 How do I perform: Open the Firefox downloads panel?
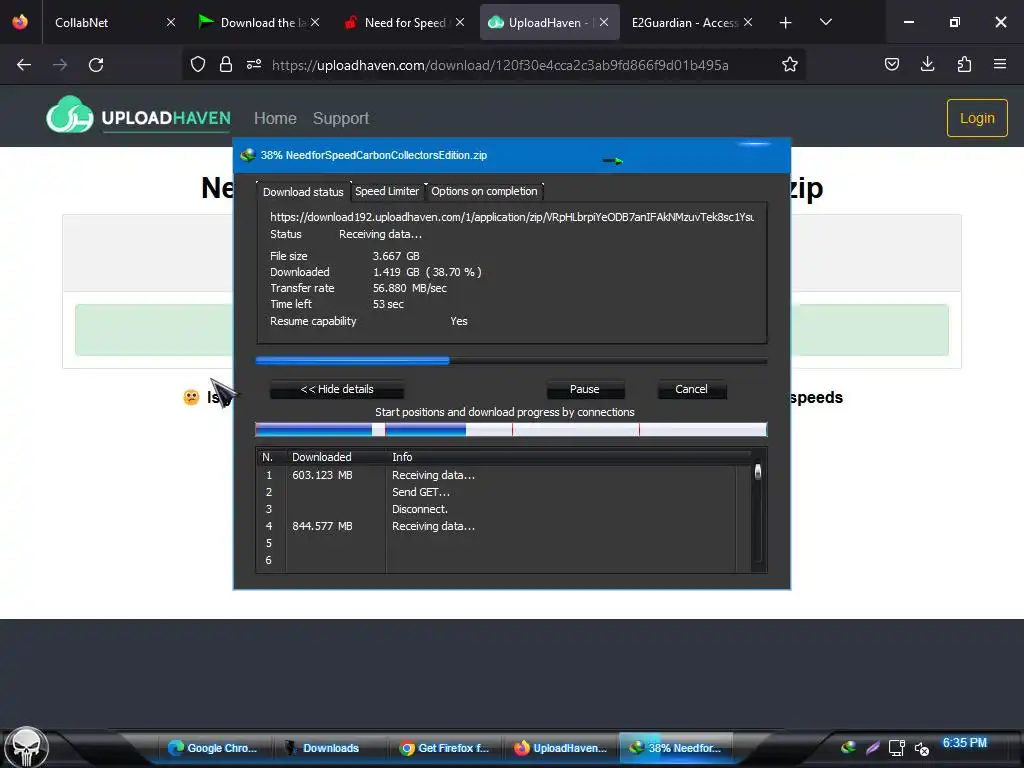click(x=927, y=64)
